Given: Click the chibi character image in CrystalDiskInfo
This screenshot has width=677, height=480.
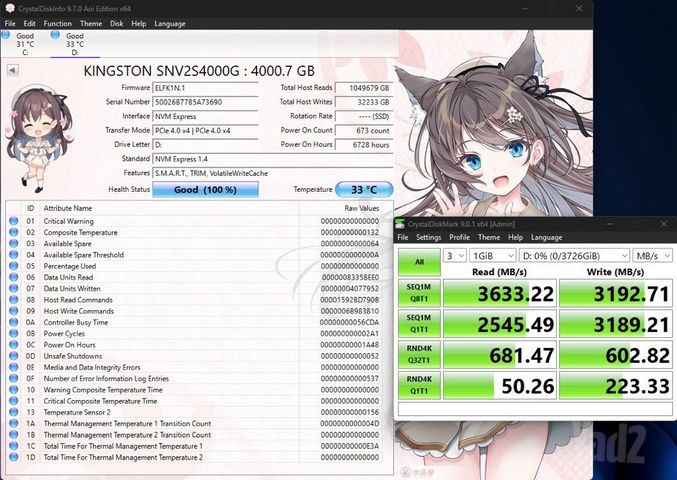Looking at the screenshot, I should coord(39,138).
